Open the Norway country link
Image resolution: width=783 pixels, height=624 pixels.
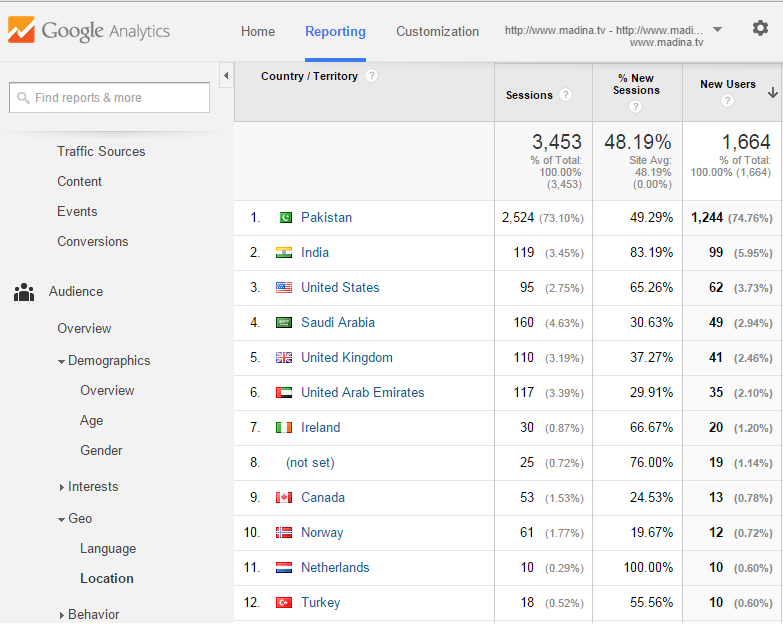coord(322,533)
